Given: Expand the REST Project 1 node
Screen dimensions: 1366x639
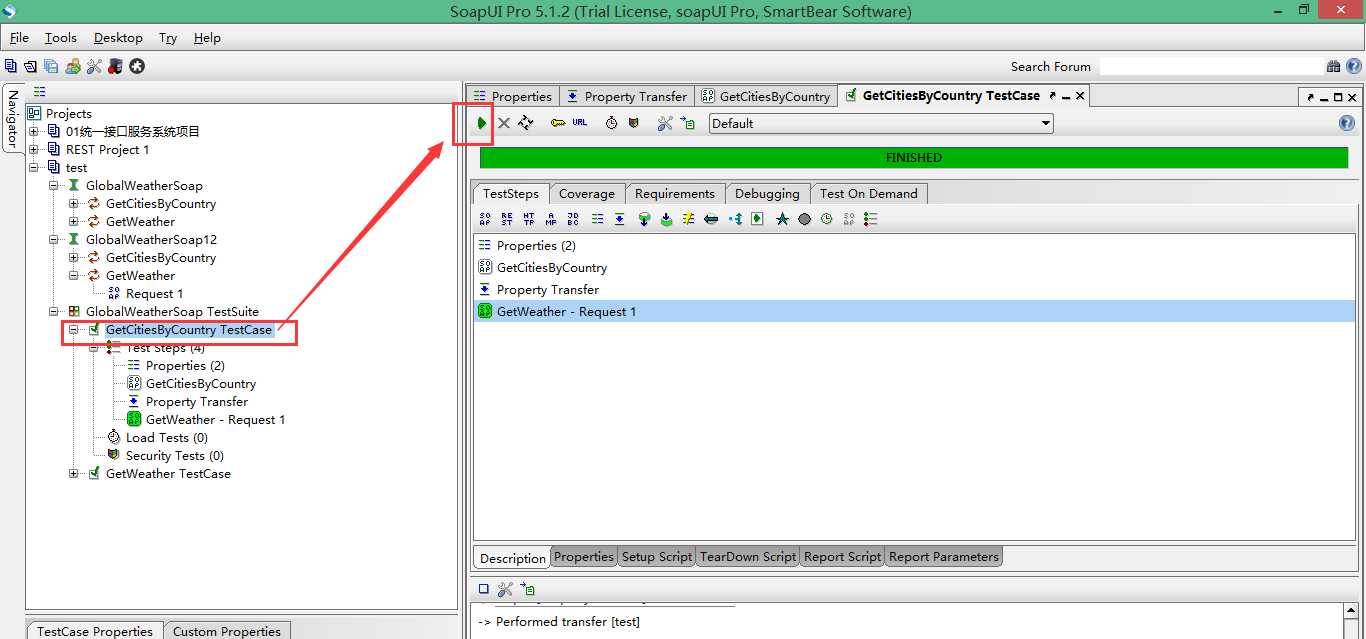Looking at the screenshot, I should pyautogui.click(x=34, y=150).
